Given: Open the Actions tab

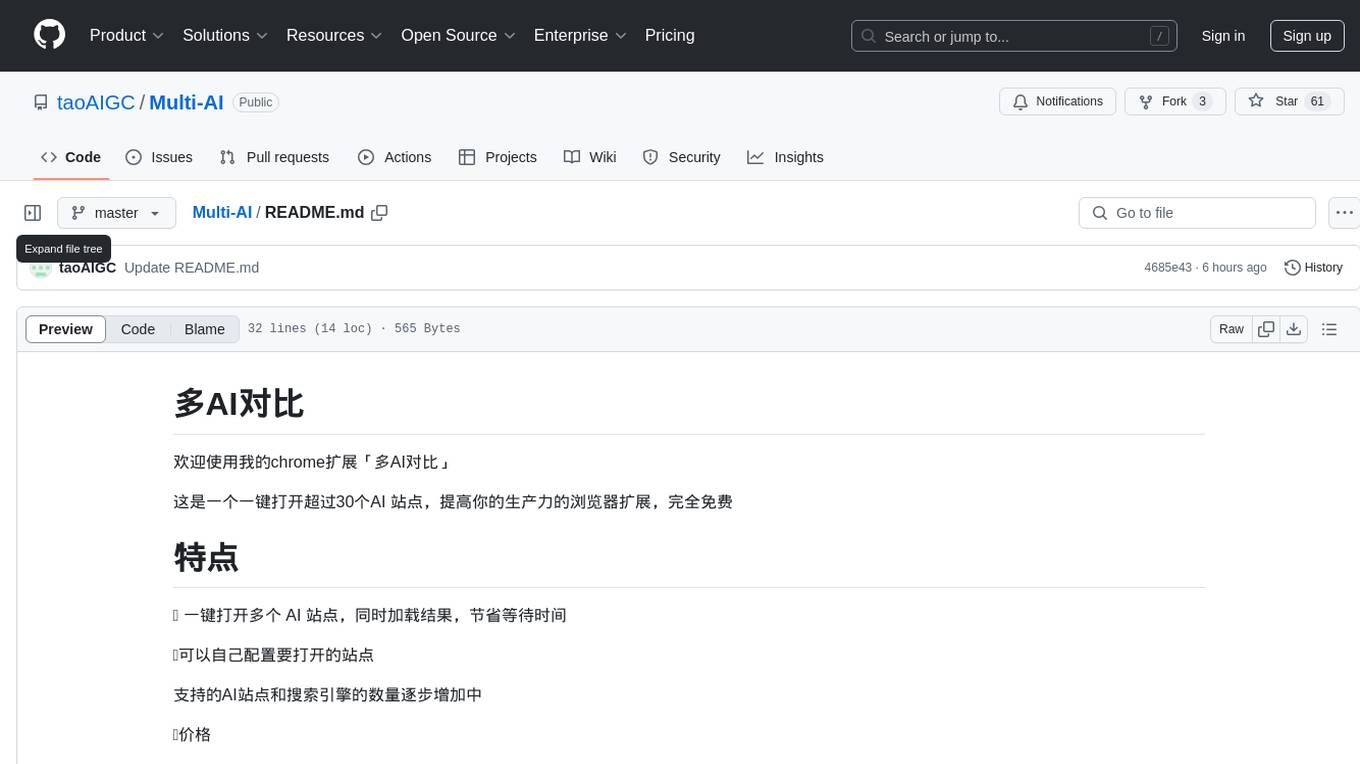Looking at the screenshot, I should pyautogui.click(x=394, y=157).
